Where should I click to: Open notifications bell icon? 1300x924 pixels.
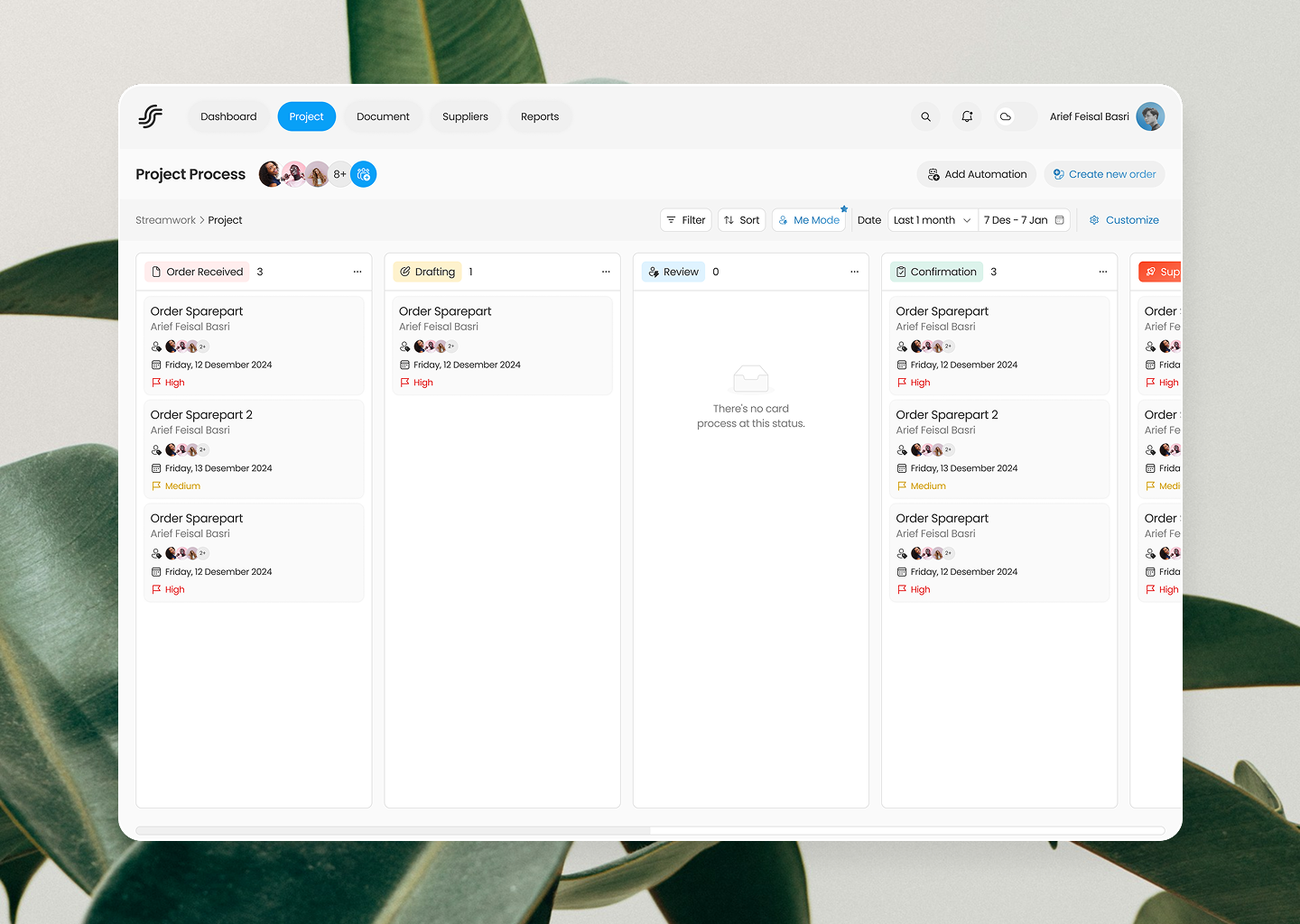coord(967,116)
